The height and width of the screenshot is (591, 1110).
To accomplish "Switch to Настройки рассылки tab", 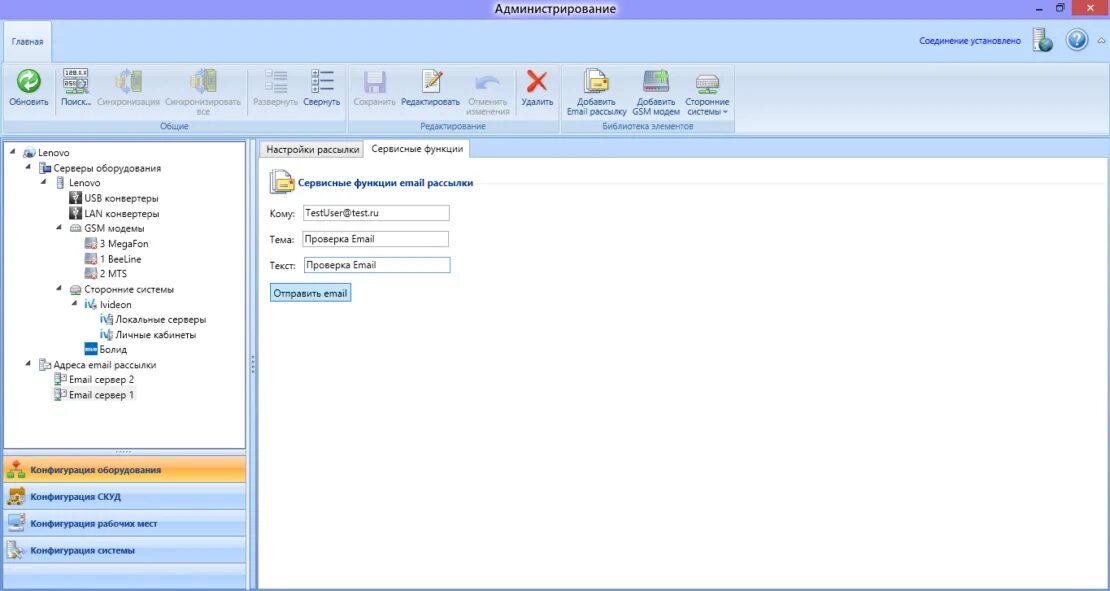I will point(313,149).
